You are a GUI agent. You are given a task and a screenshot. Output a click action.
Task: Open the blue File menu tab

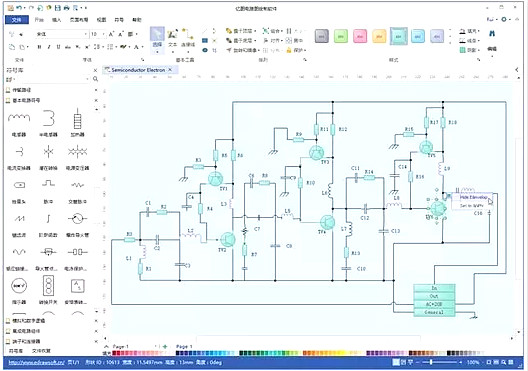click(x=16, y=20)
